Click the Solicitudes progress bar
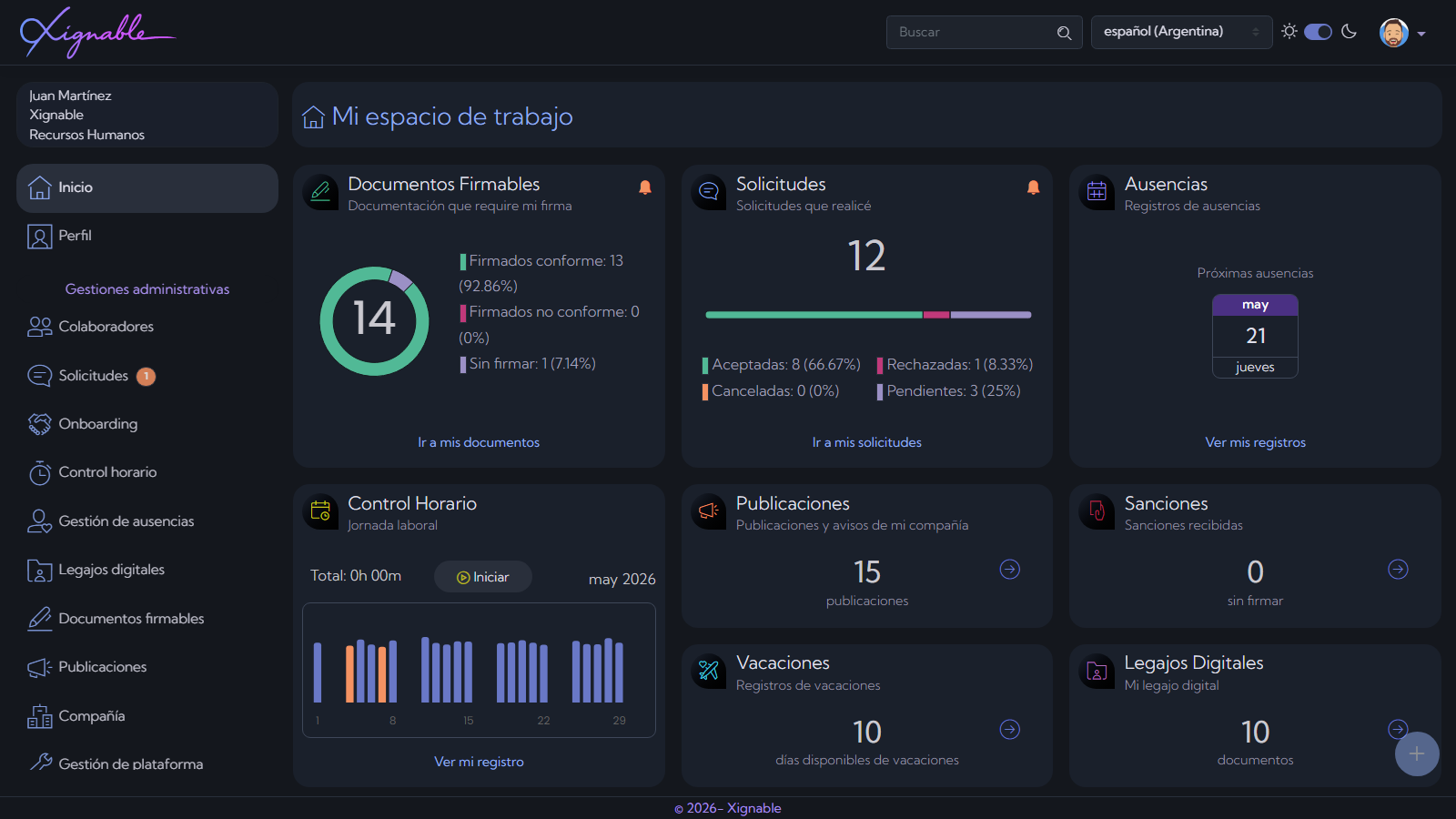 point(868,315)
